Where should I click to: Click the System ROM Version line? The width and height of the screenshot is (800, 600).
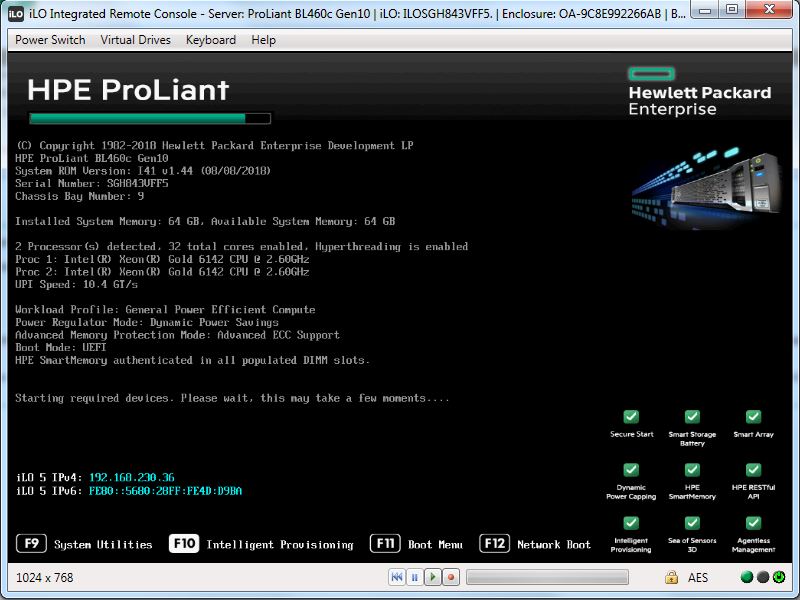pos(143,170)
